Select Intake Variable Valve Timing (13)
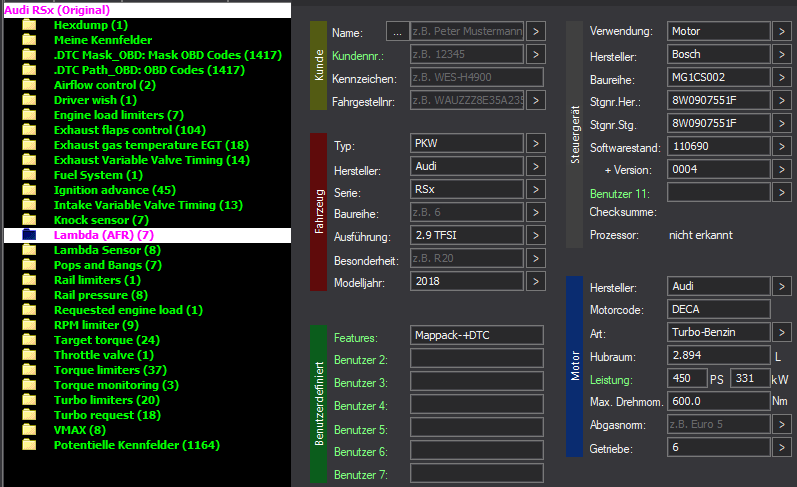This screenshot has height=487, width=797. [148, 205]
